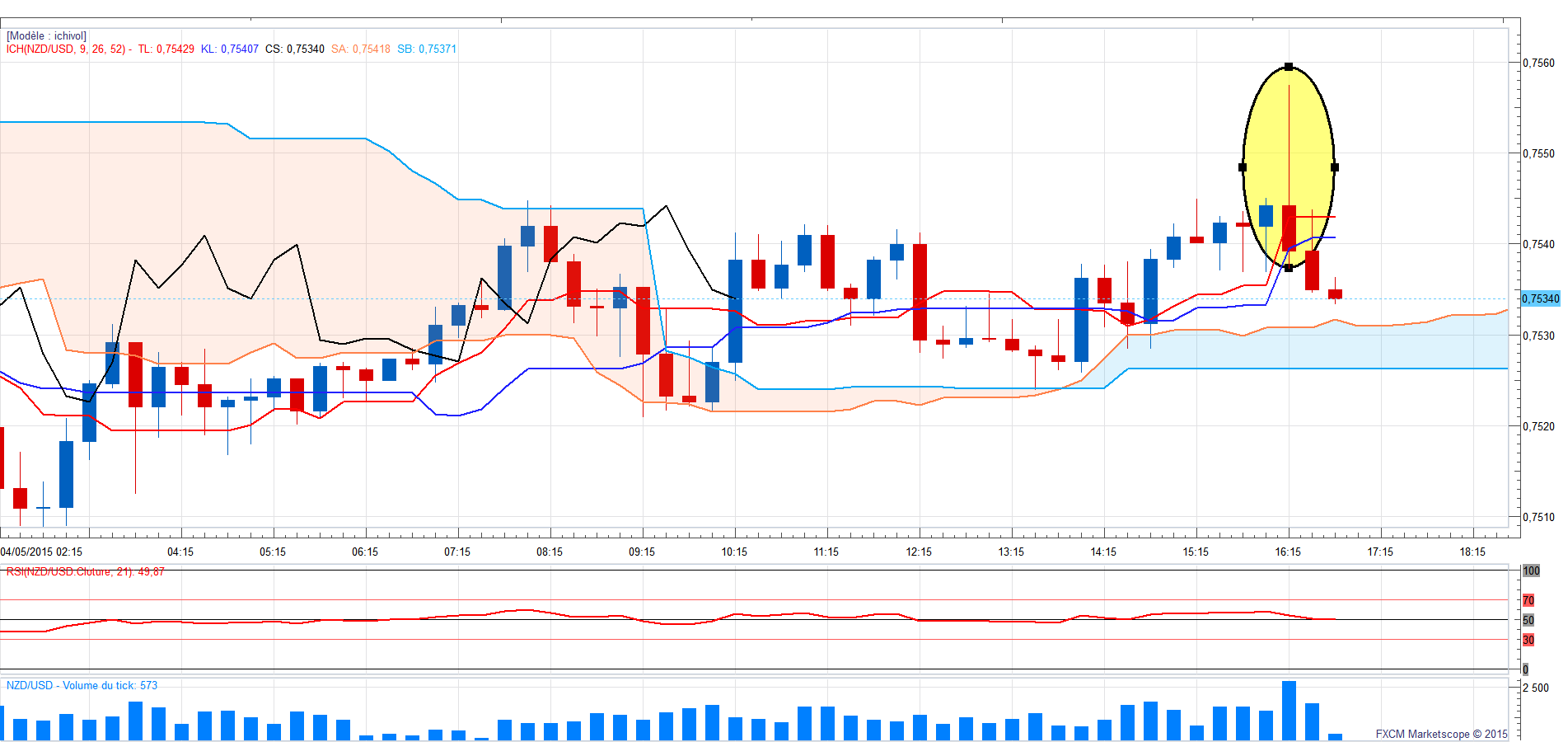Viewport: 1568px width, 742px height.
Task: Click the red TL: 0,75429 value
Action: 166,49
